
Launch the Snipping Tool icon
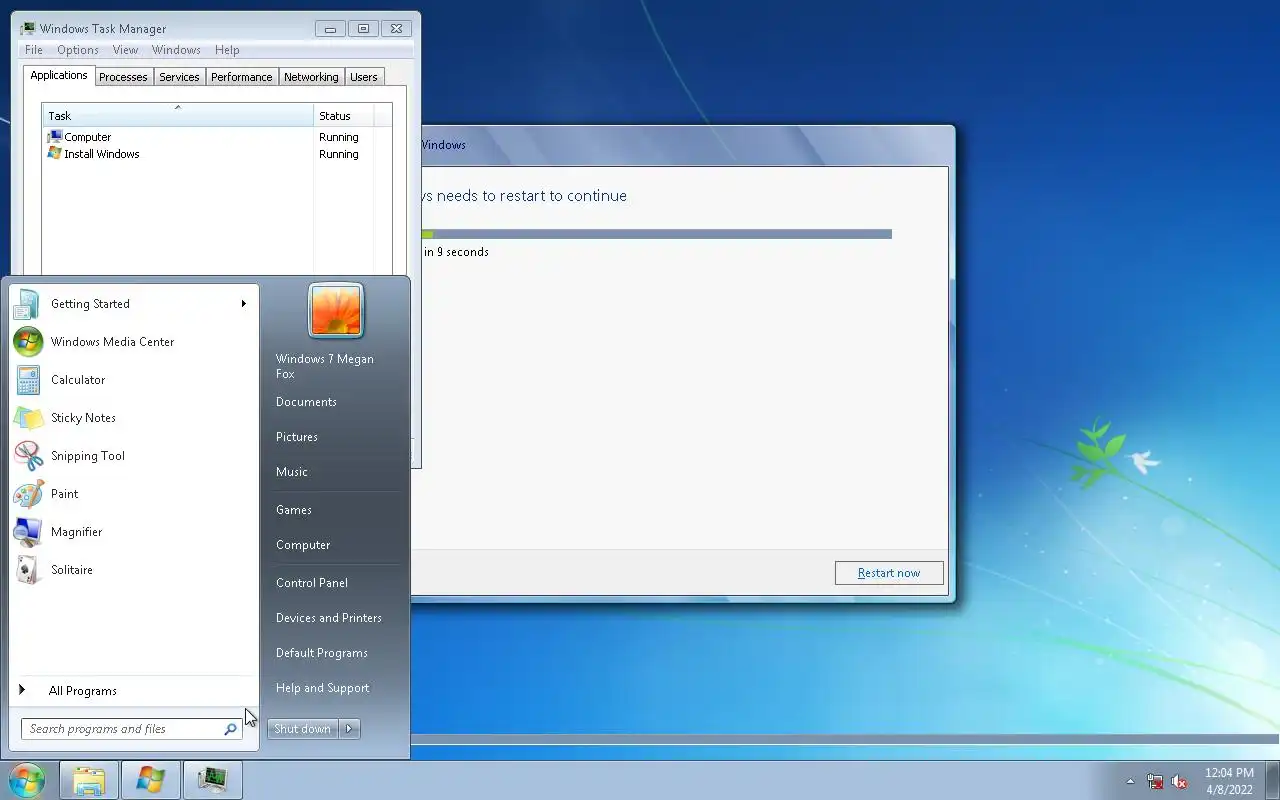pos(28,456)
